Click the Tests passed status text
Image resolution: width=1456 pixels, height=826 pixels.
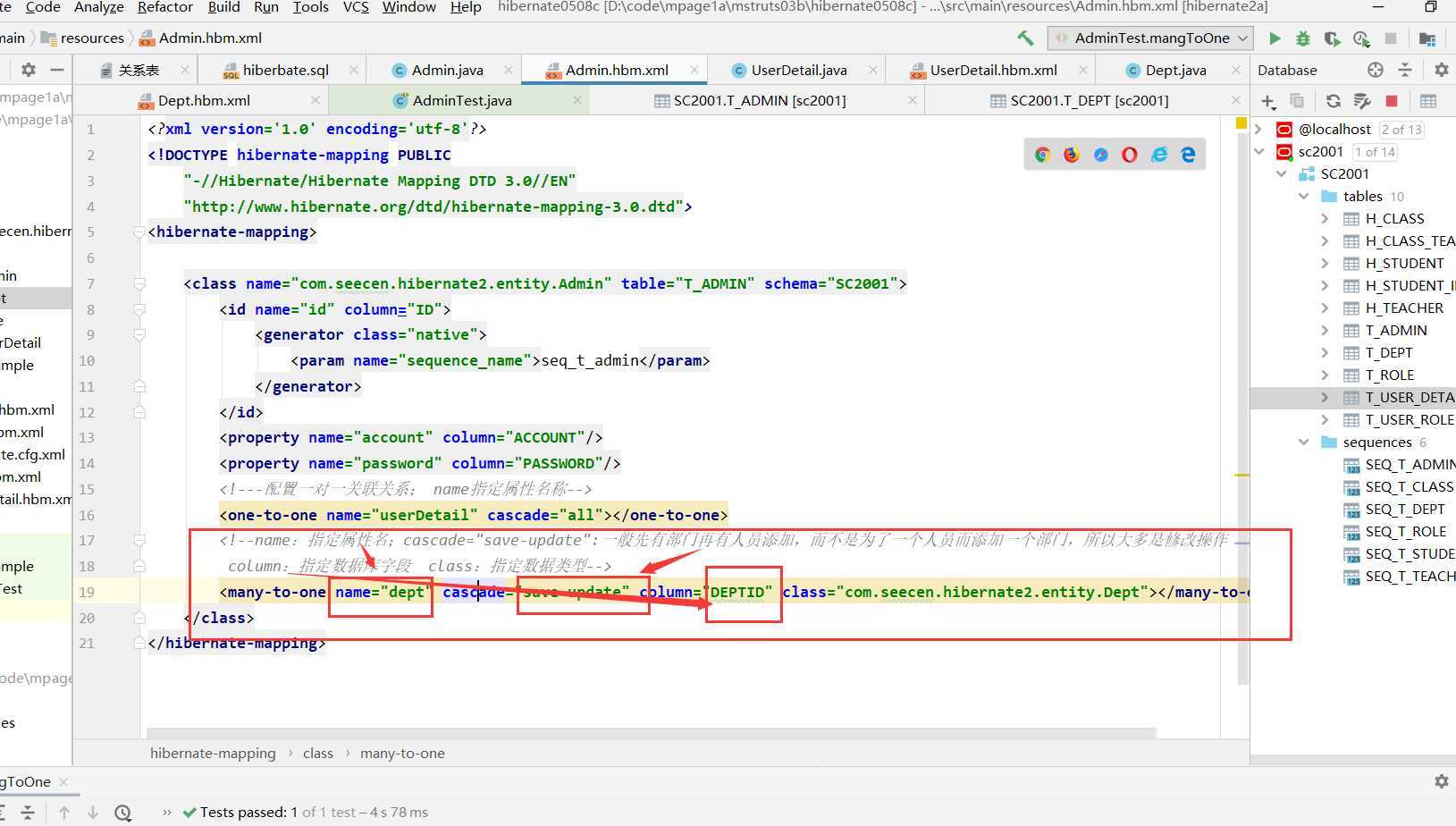coord(314,813)
